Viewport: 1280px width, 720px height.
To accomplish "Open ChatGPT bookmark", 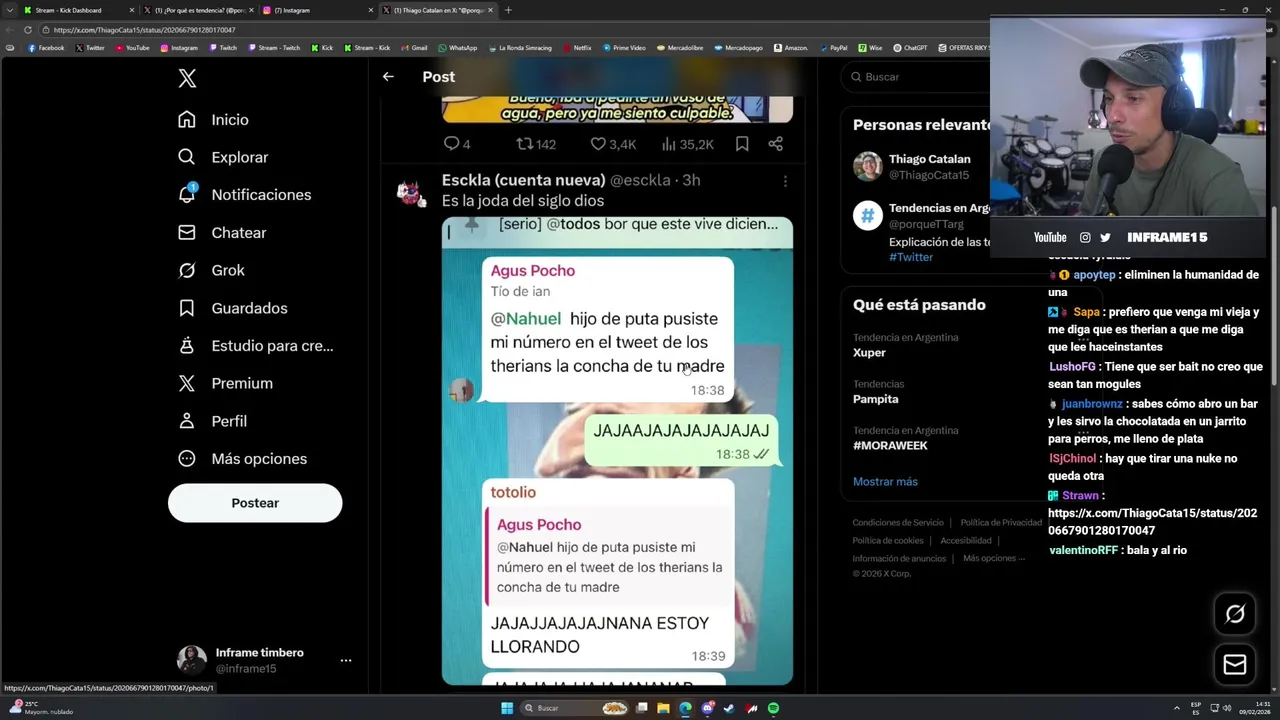I will click(910, 48).
